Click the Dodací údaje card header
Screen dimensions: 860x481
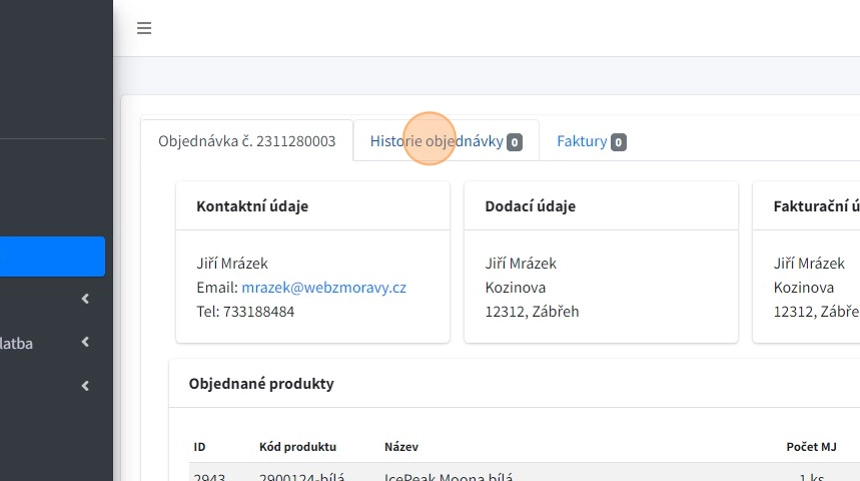[x=530, y=206]
